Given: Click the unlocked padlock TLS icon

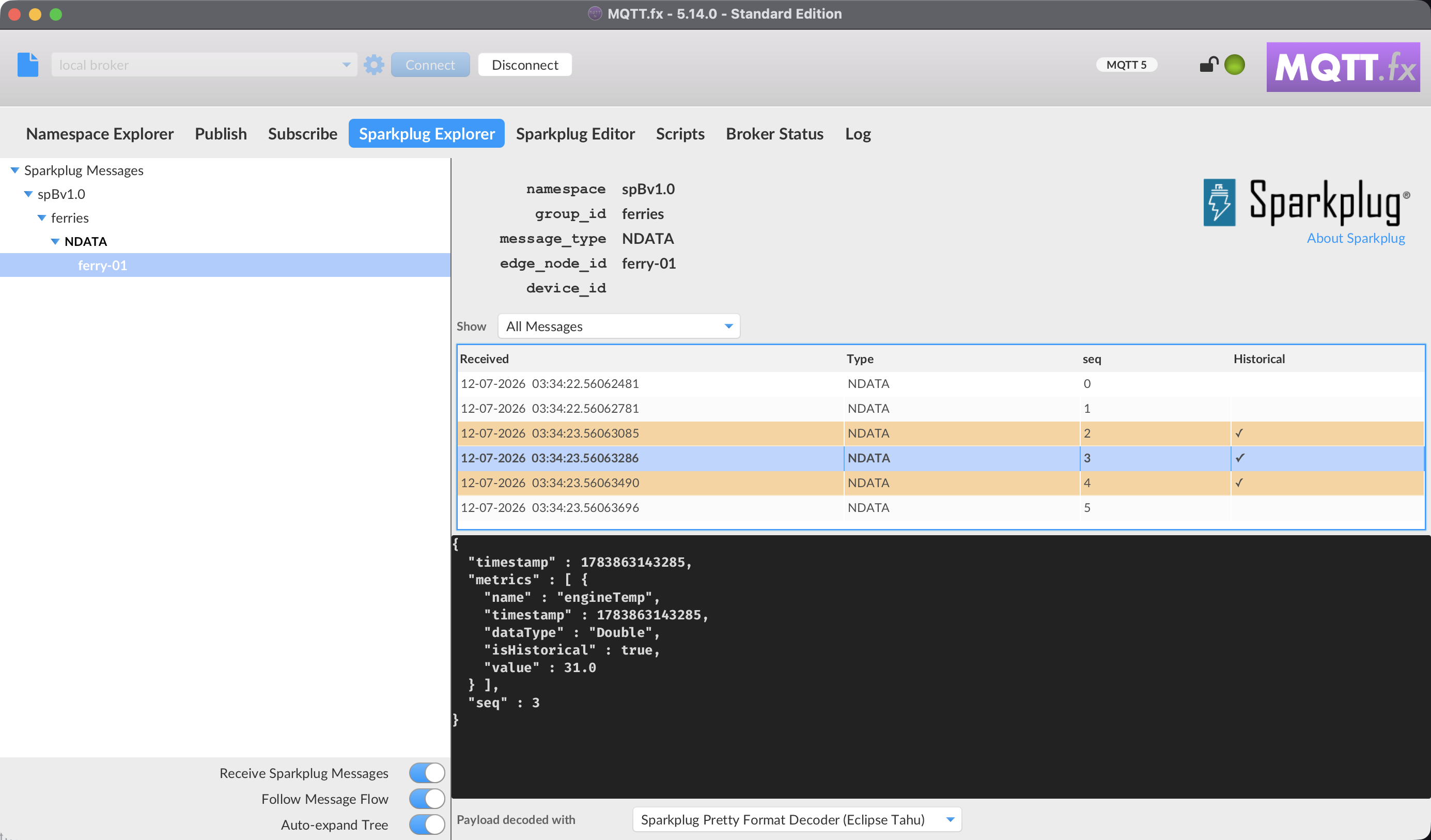Looking at the screenshot, I should 1209,64.
